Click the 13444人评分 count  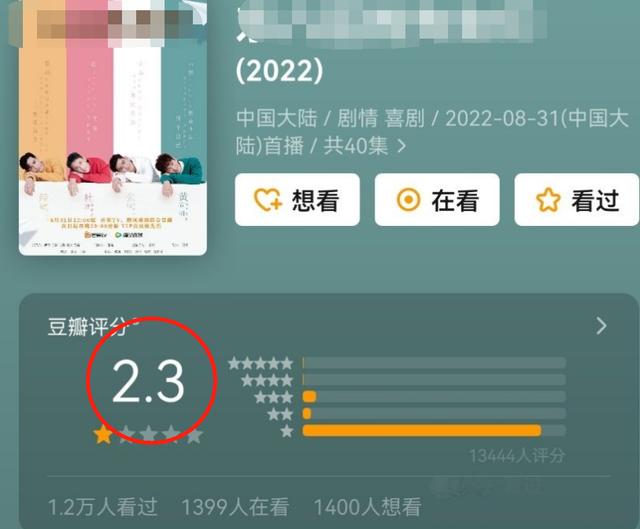coord(517,456)
